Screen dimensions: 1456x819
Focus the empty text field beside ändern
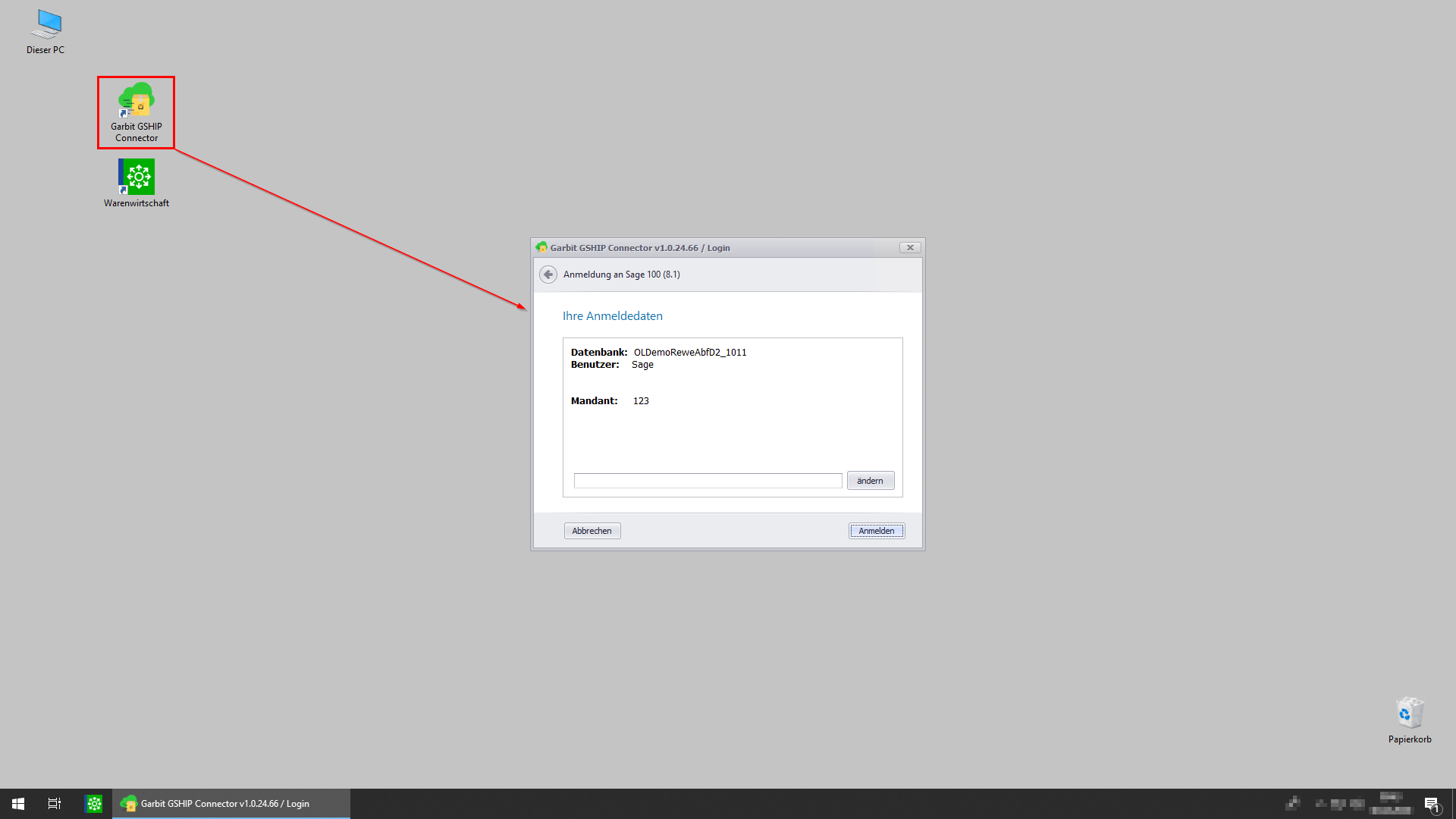tap(708, 481)
